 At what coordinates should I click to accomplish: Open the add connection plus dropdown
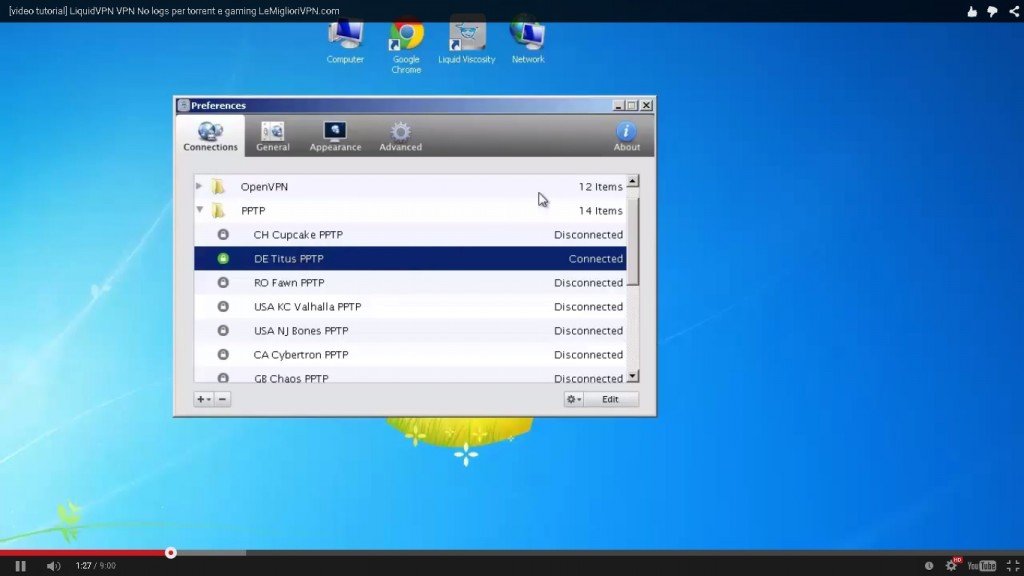(204, 399)
